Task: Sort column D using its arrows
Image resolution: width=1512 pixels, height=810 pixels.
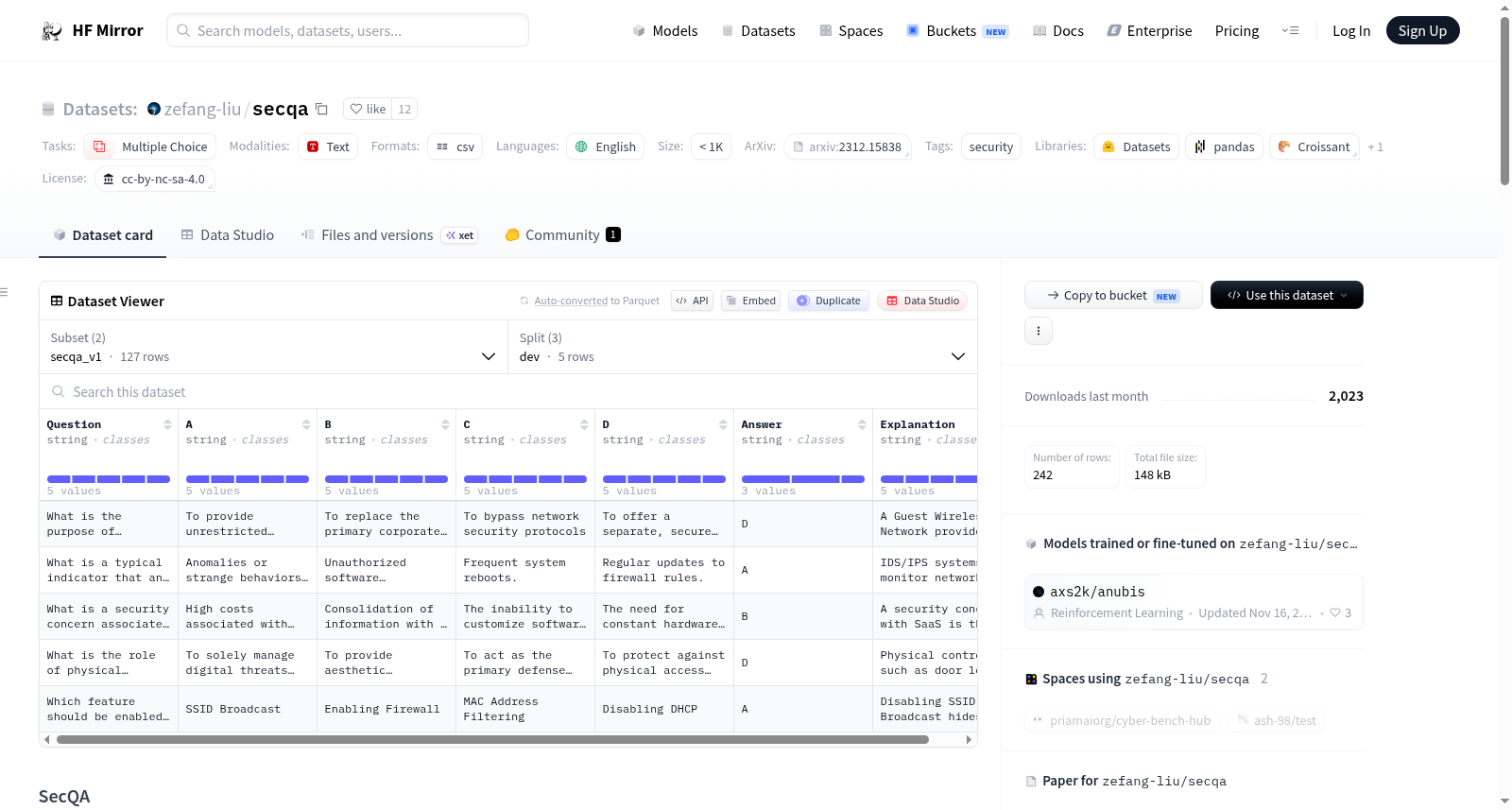Action: 723,424
